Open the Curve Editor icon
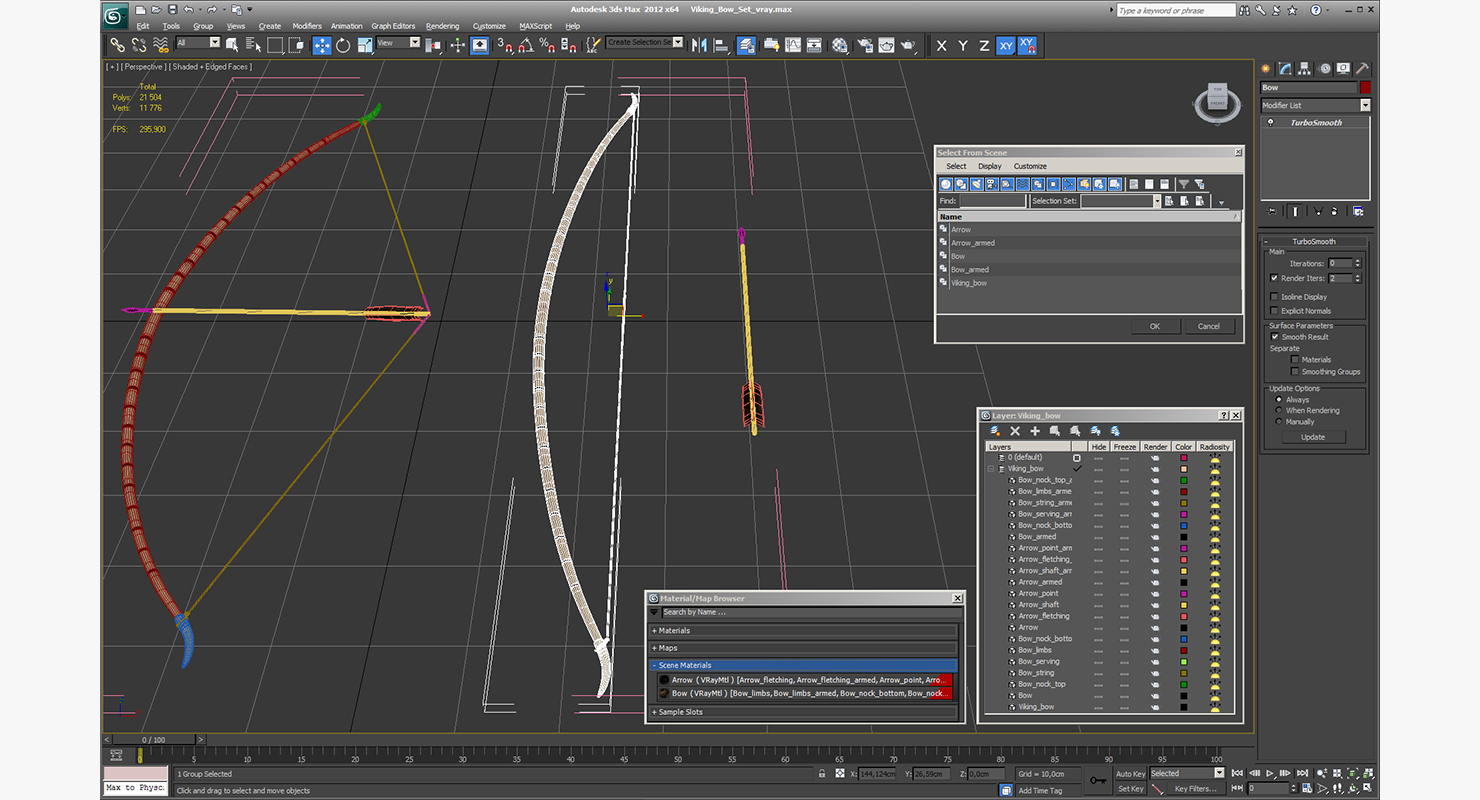Image resolution: width=1480 pixels, height=800 pixels. coord(793,45)
